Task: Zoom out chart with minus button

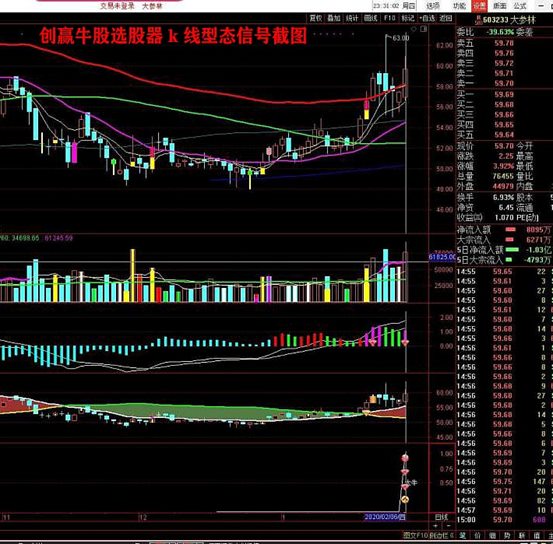Action: point(448,526)
